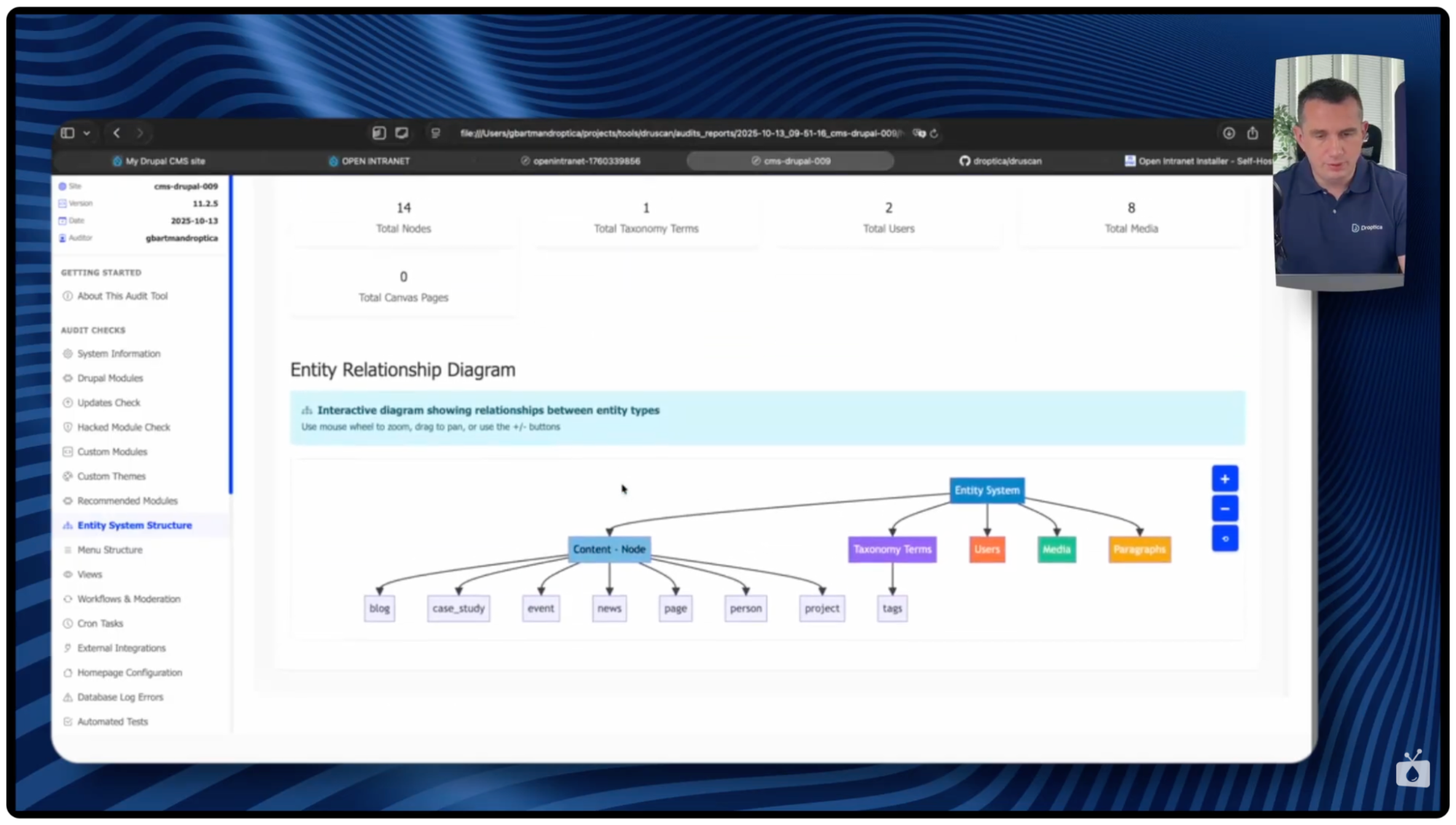Toggle the browser sidebar panel
Screen dimensions: 1456x825
point(66,133)
